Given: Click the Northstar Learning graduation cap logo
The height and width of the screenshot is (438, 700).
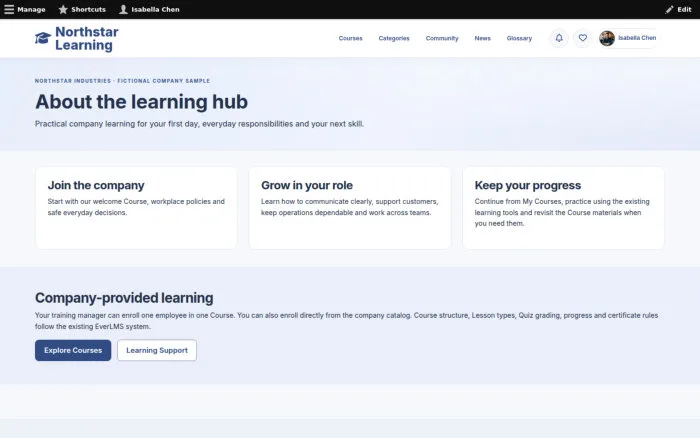Looking at the screenshot, I should point(43,38).
